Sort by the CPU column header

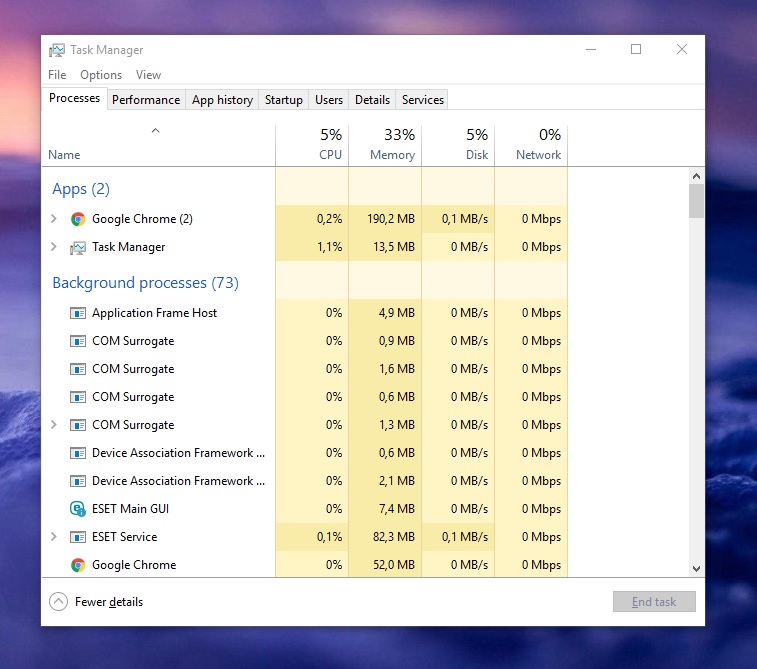pos(312,145)
